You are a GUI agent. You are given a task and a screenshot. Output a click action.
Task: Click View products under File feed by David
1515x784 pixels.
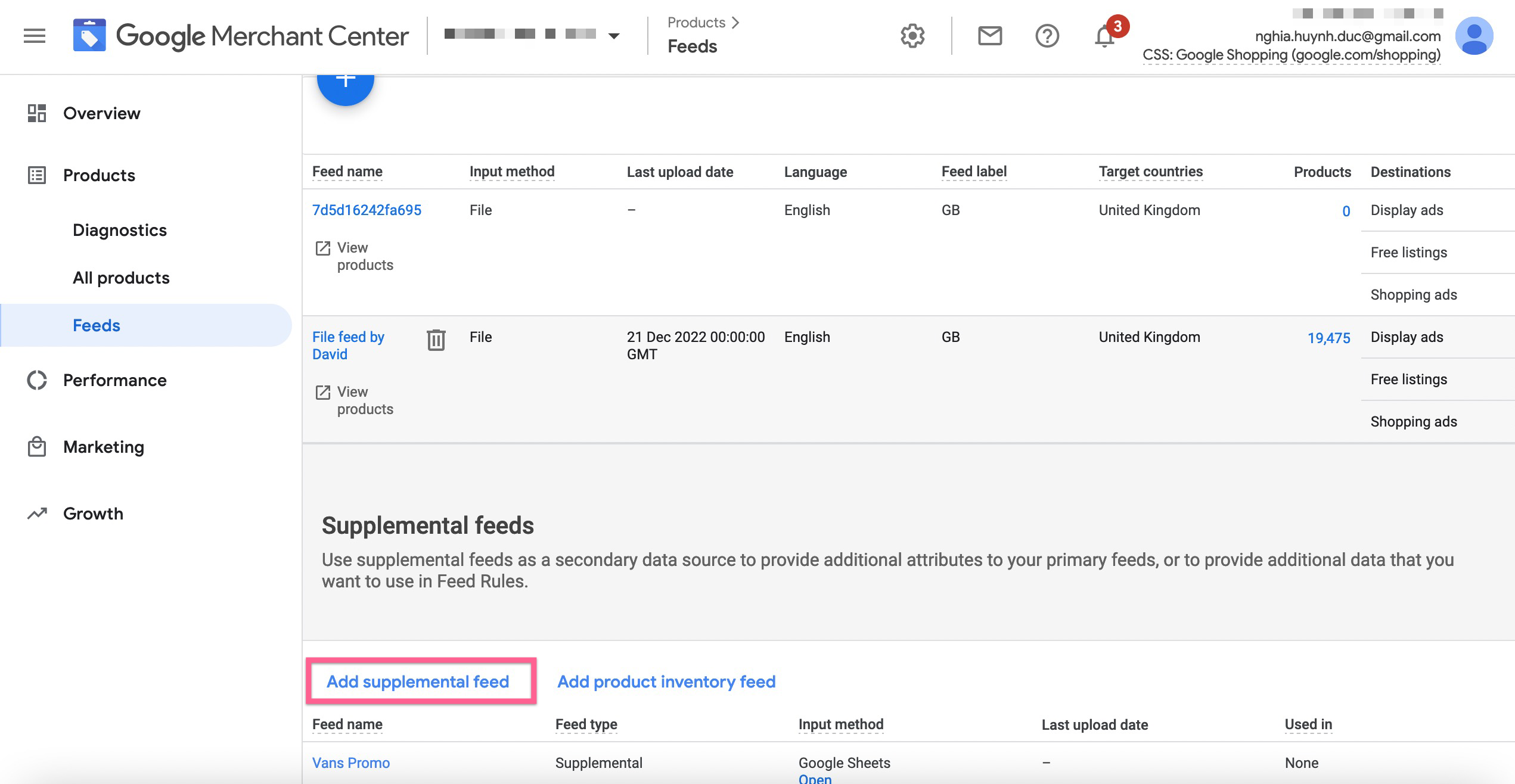point(365,400)
